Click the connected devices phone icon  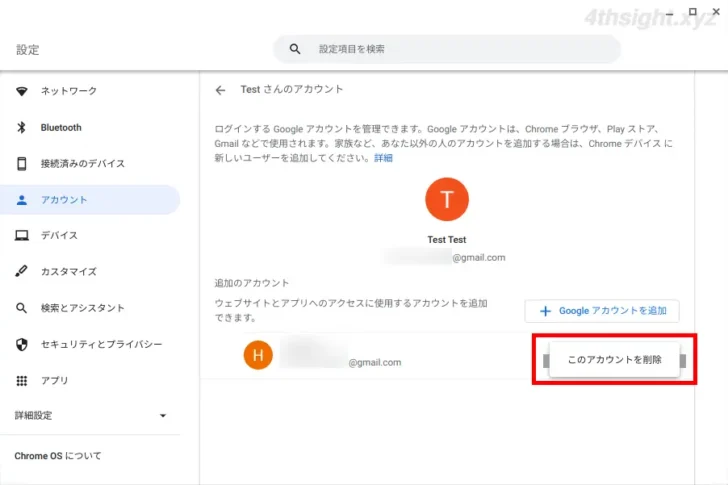click(21, 163)
